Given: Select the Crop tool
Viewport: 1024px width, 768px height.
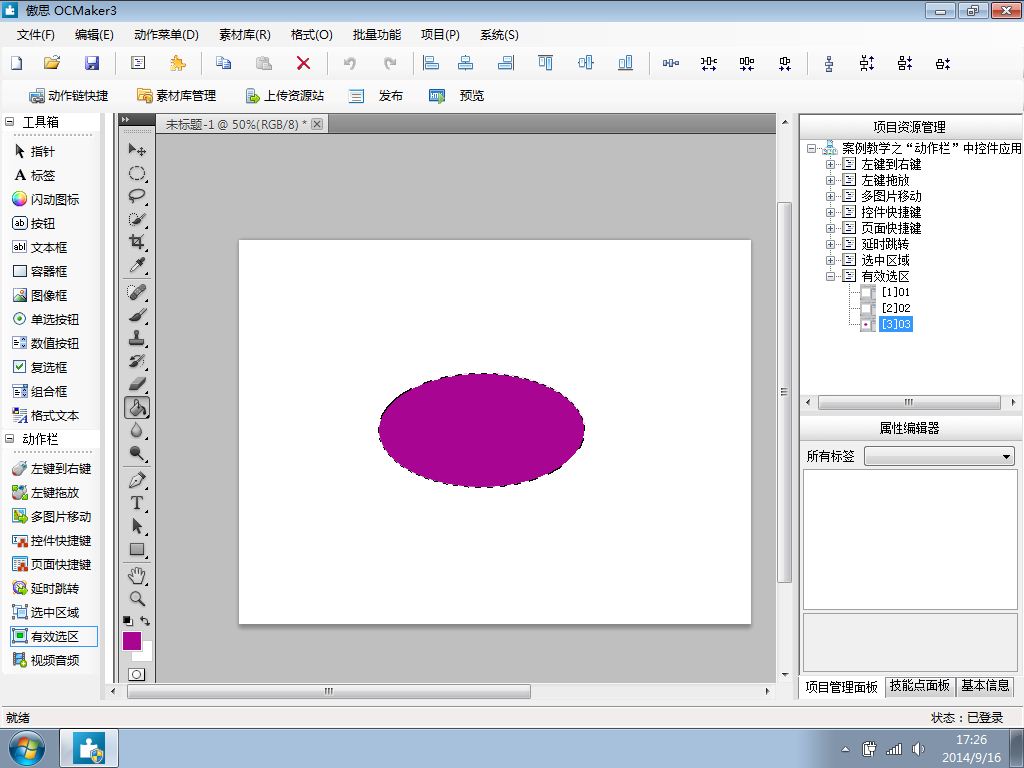Looking at the screenshot, I should click(136, 242).
